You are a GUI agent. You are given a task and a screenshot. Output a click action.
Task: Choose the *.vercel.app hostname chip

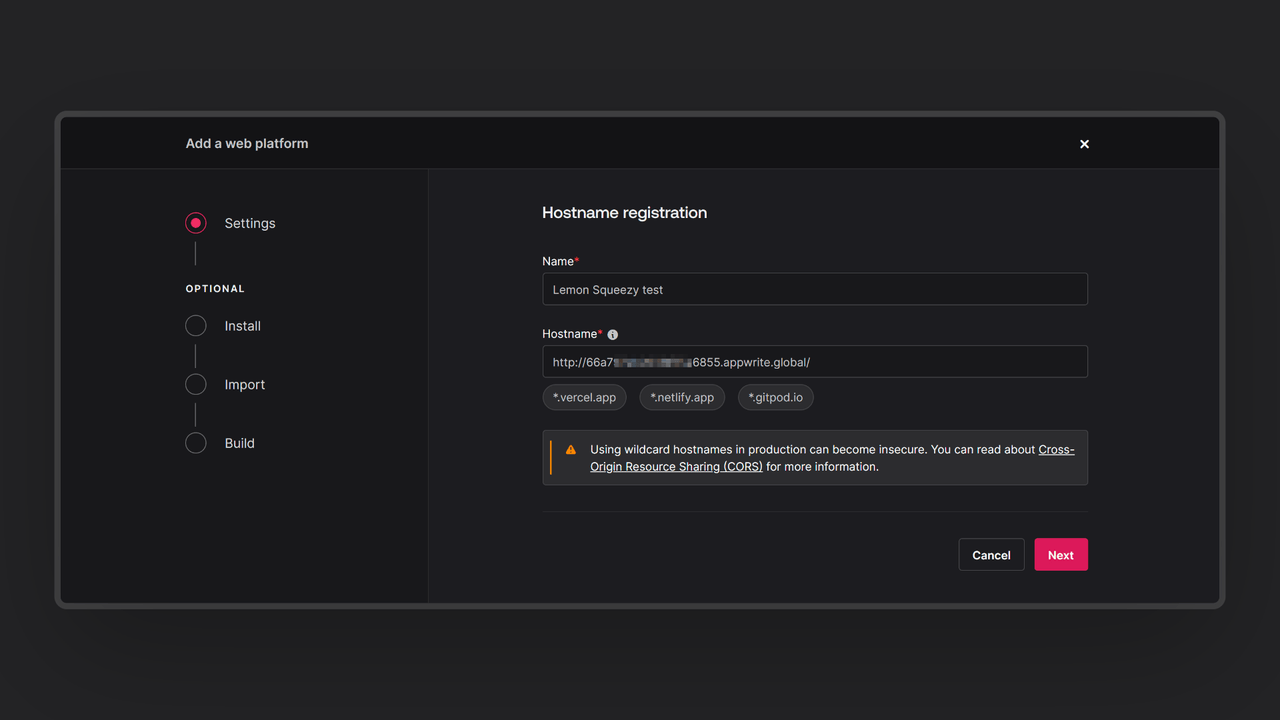585,397
